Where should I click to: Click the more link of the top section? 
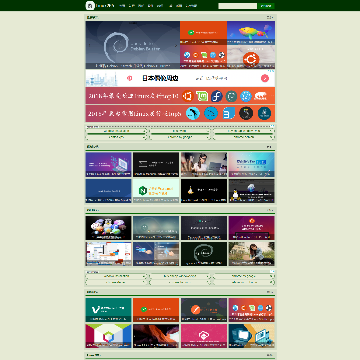point(270,17)
